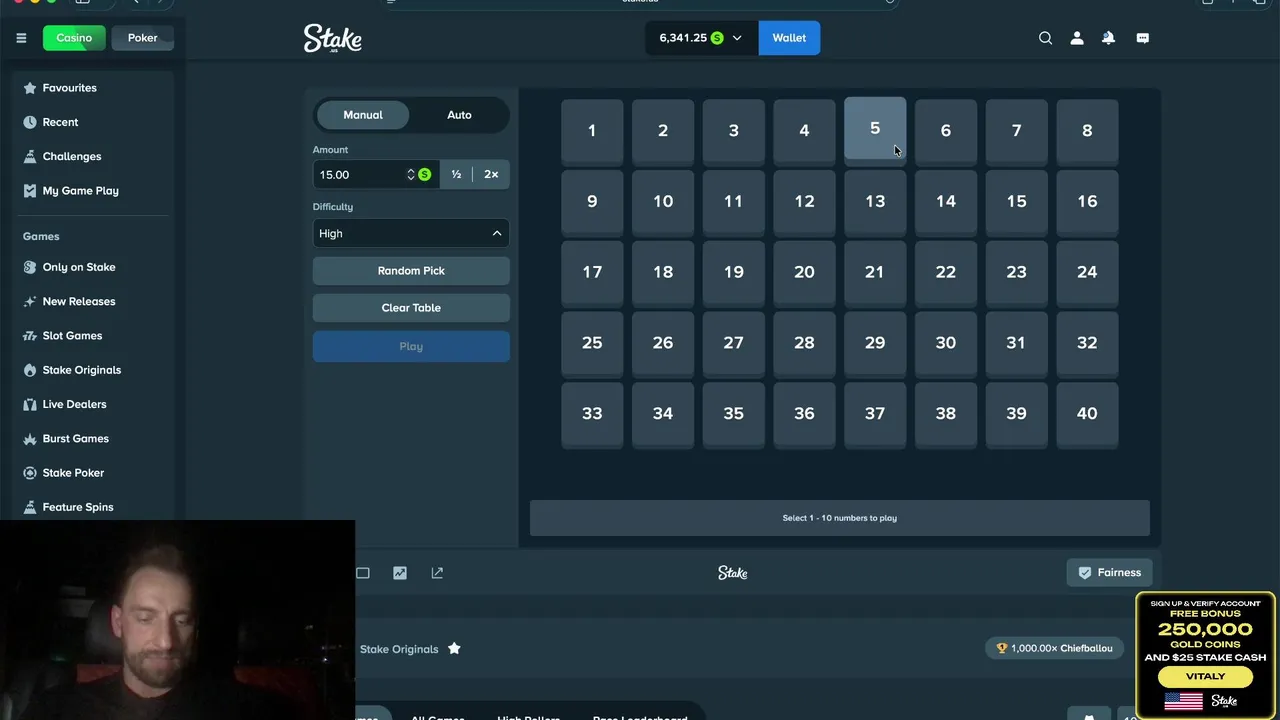Open the Fairness button
This screenshot has height=720, width=1280.
coord(1109,572)
